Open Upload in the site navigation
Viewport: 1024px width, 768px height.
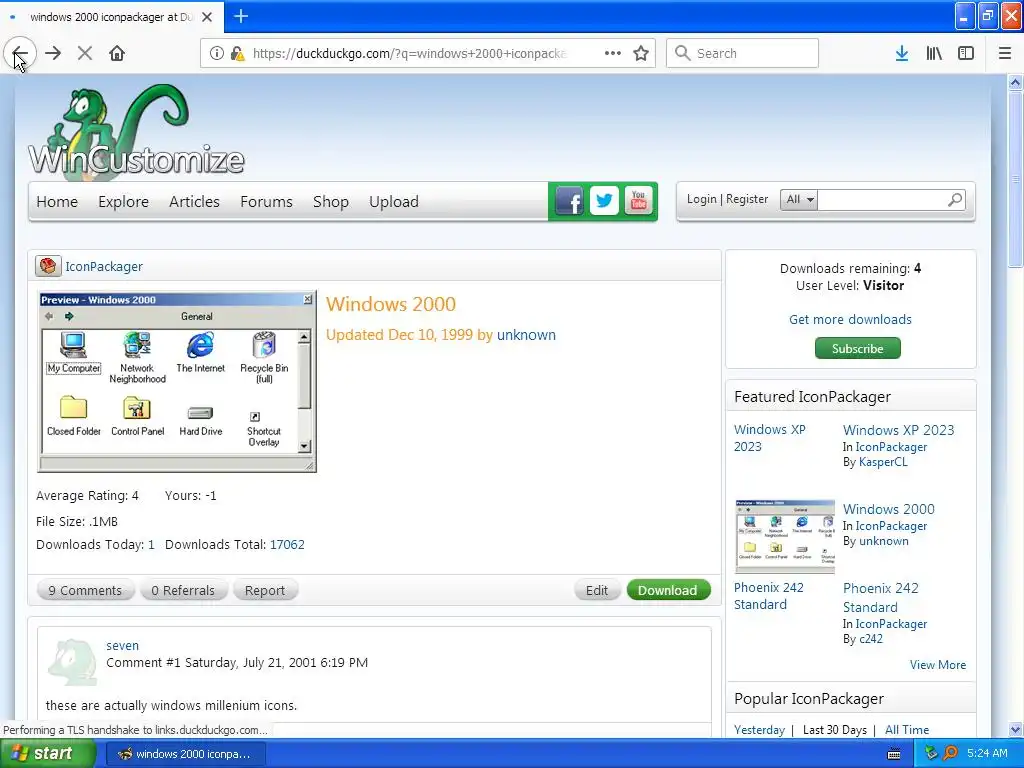394,202
